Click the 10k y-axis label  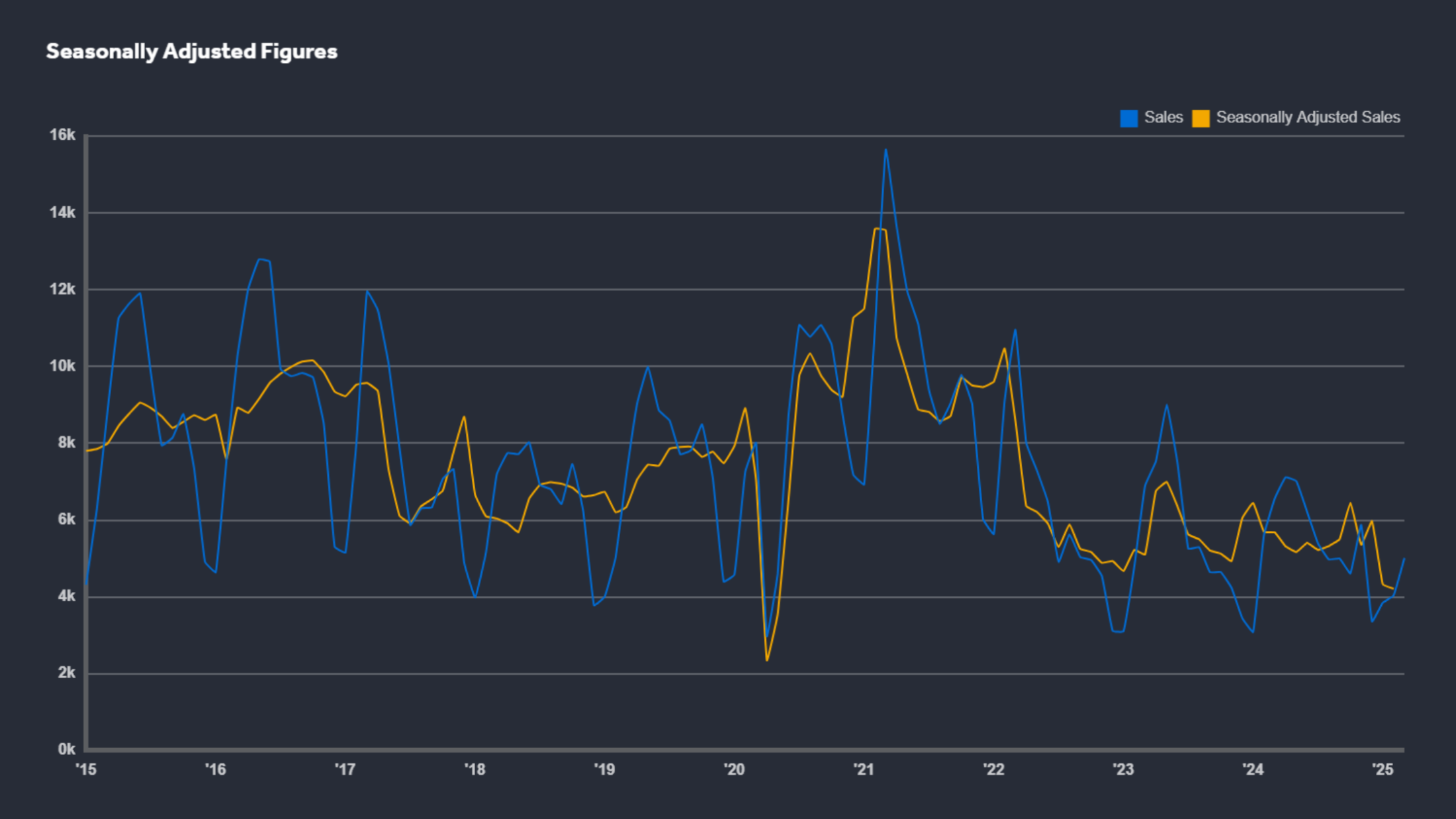tap(62, 366)
